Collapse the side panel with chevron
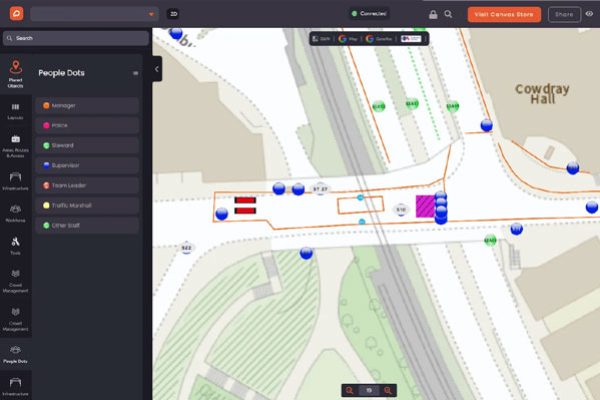The width and height of the screenshot is (600, 400). (x=157, y=69)
